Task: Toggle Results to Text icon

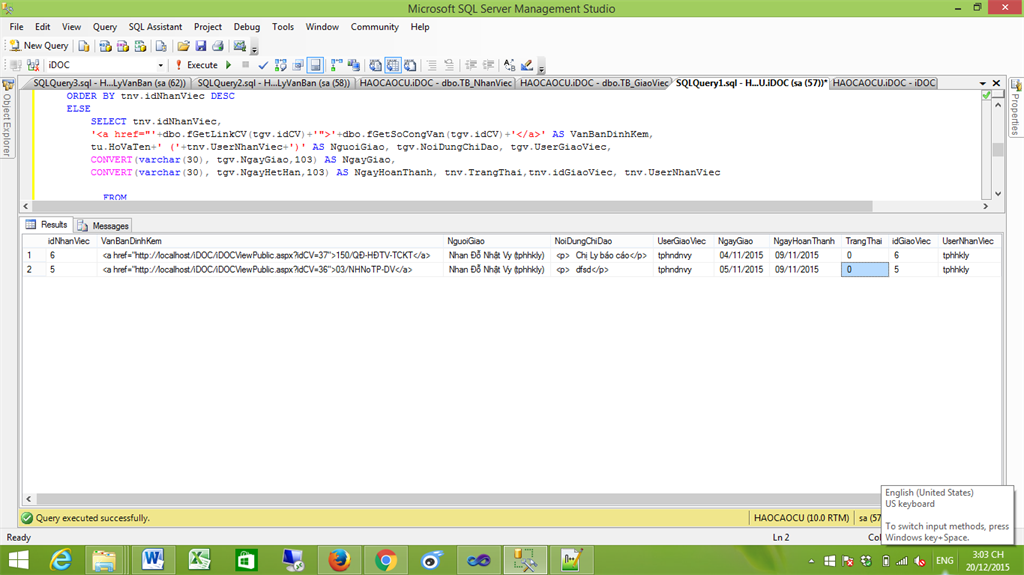Action: pos(376,65)
